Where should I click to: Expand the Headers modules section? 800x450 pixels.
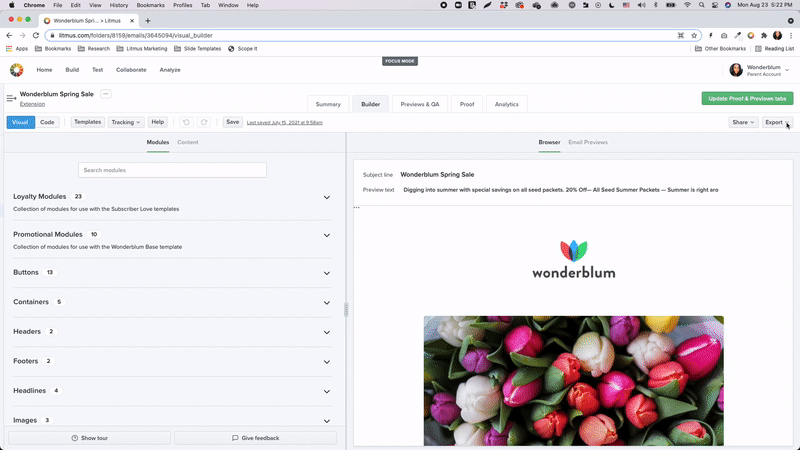(x=327, y=332)
